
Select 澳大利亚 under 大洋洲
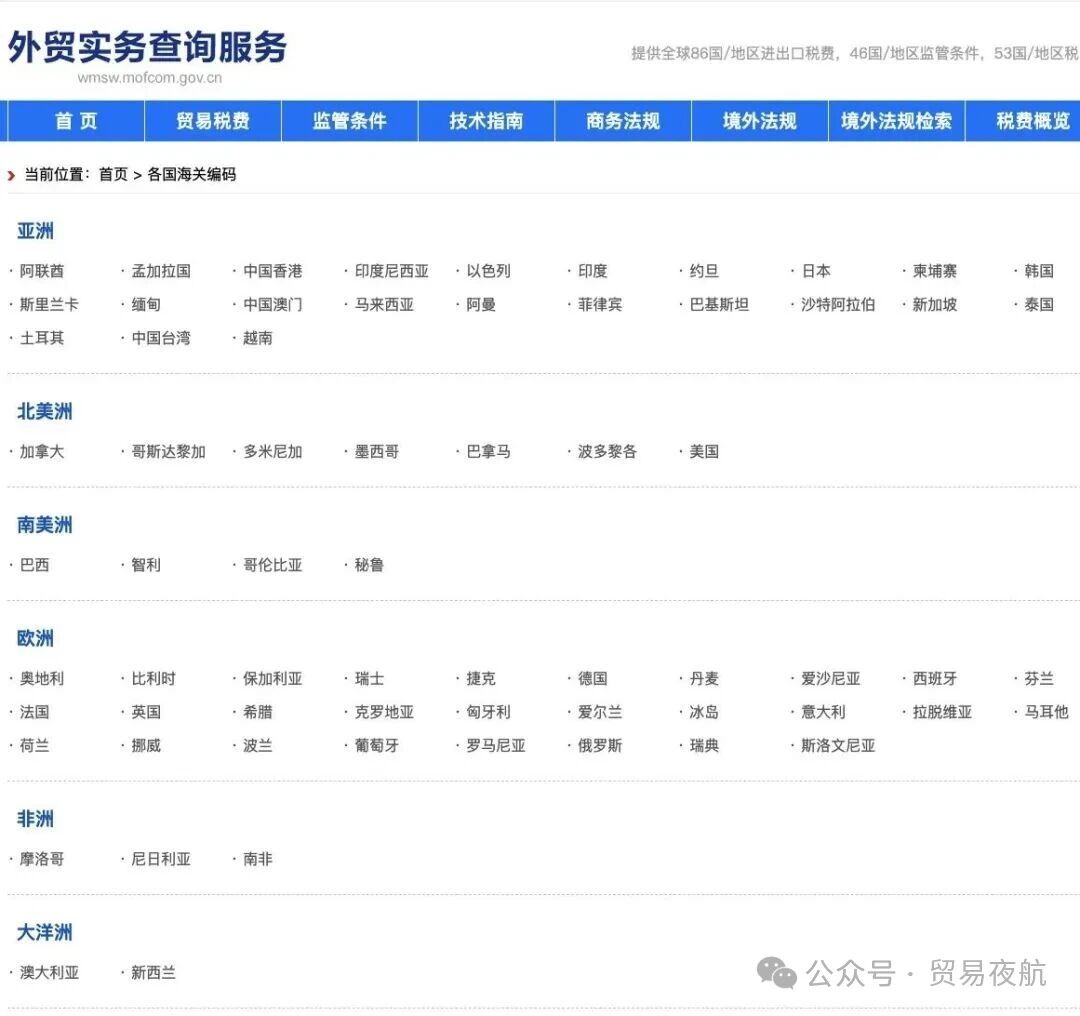(48, 972)
